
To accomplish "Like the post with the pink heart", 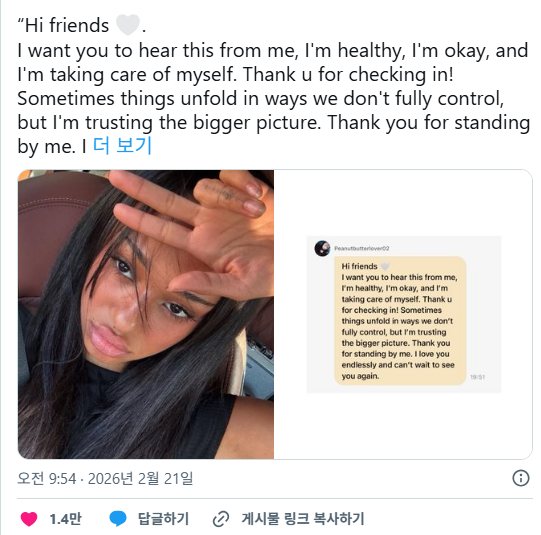I will tap(29, 519).
